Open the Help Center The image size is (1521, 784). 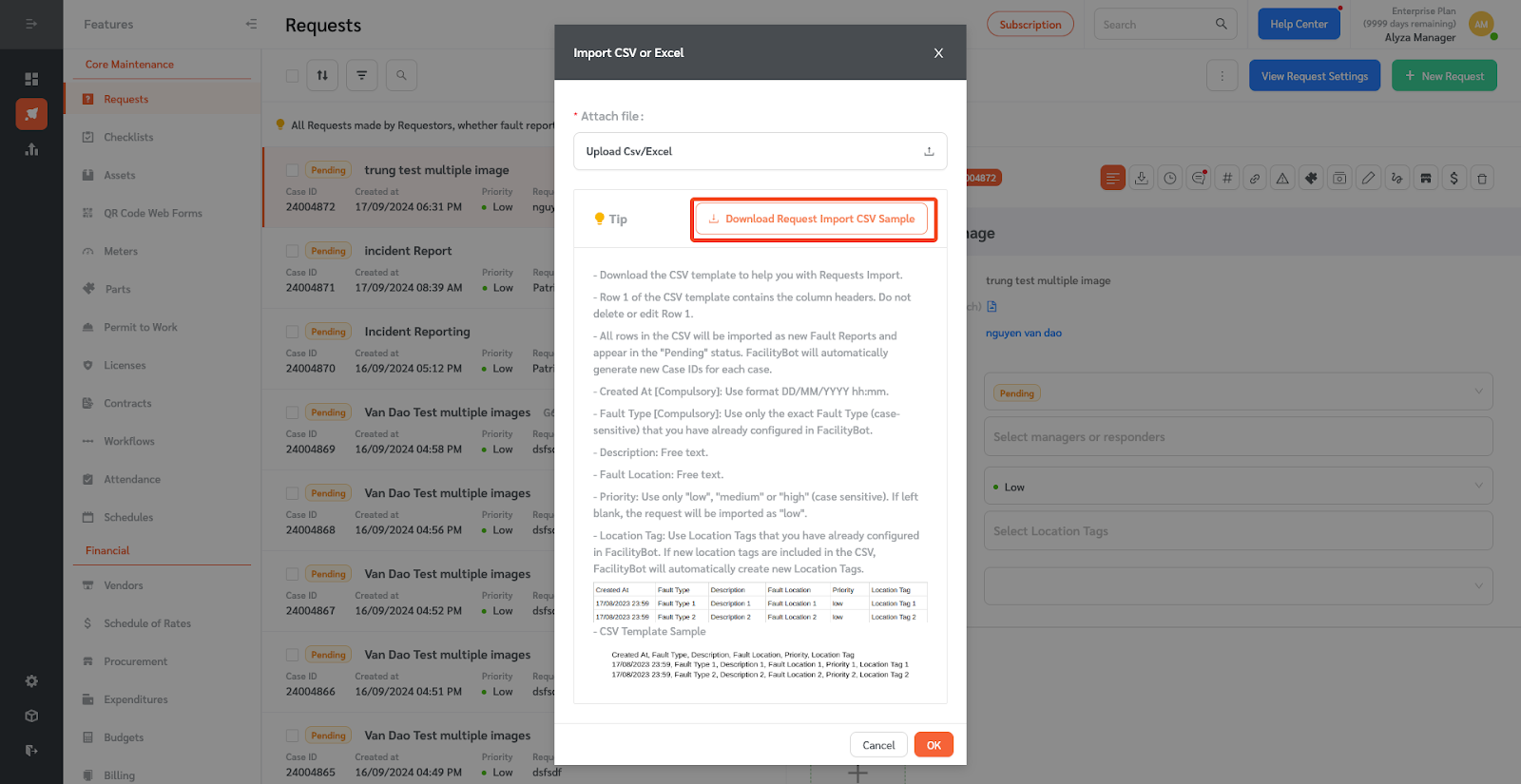point(1299,24)
